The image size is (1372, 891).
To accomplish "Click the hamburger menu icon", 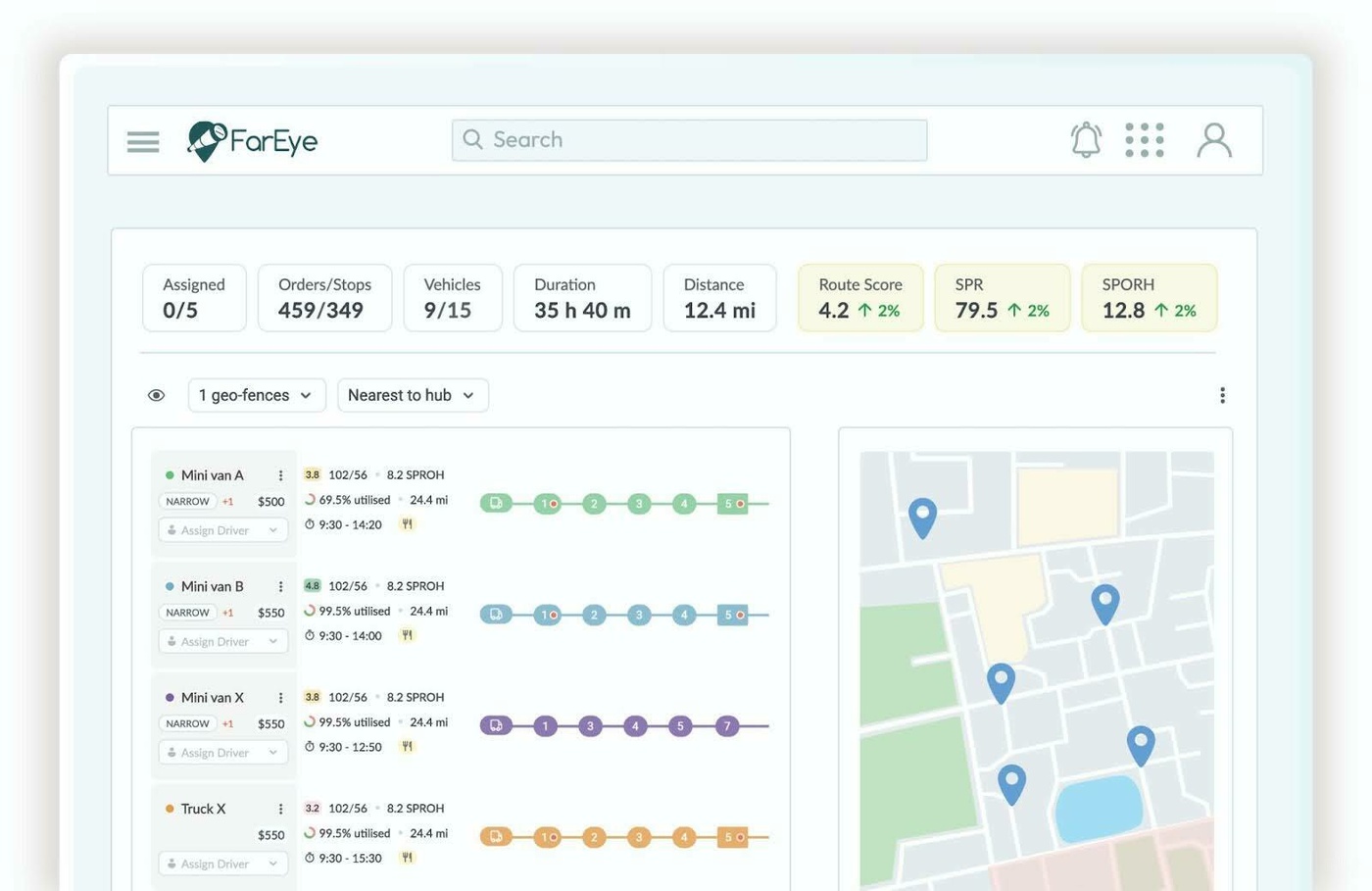I will point(142,140).
